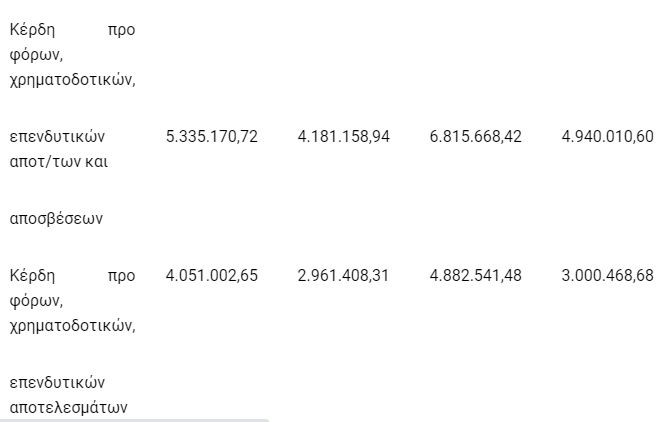
Task: Select the amount 4.940.010,60
Action: (608, 137)
